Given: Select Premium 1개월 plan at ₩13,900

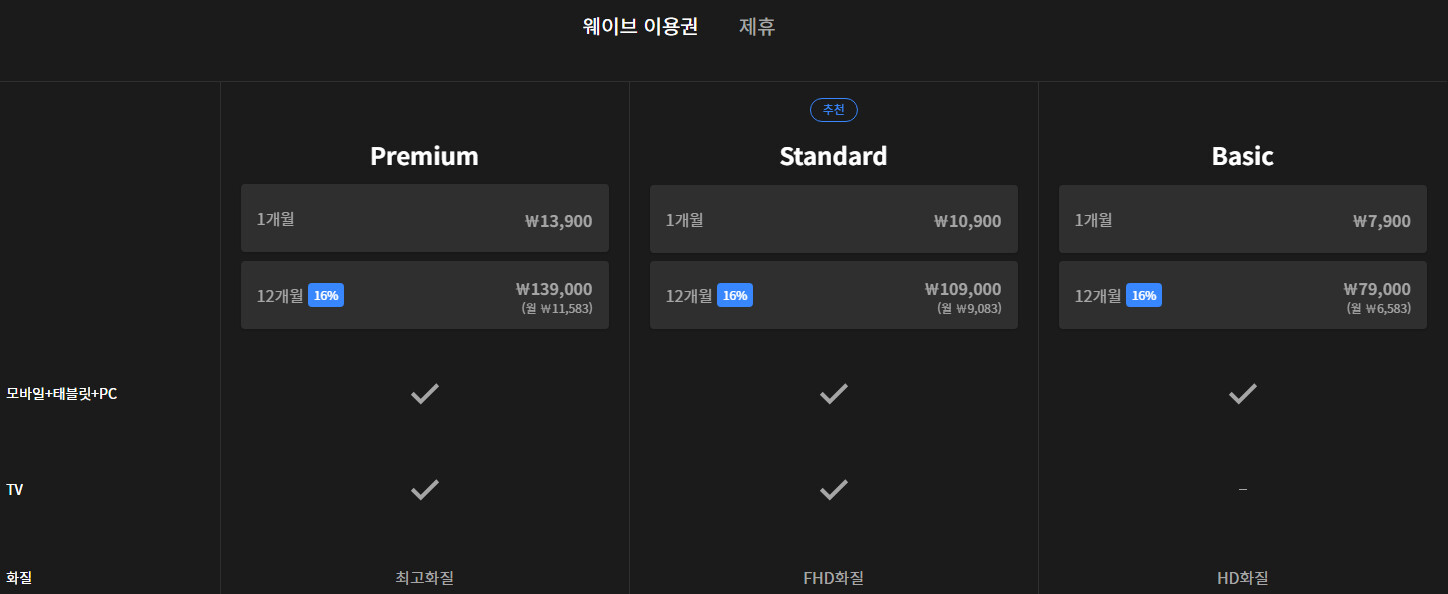Looking at the screenshot, I should (x=424, y=219).
